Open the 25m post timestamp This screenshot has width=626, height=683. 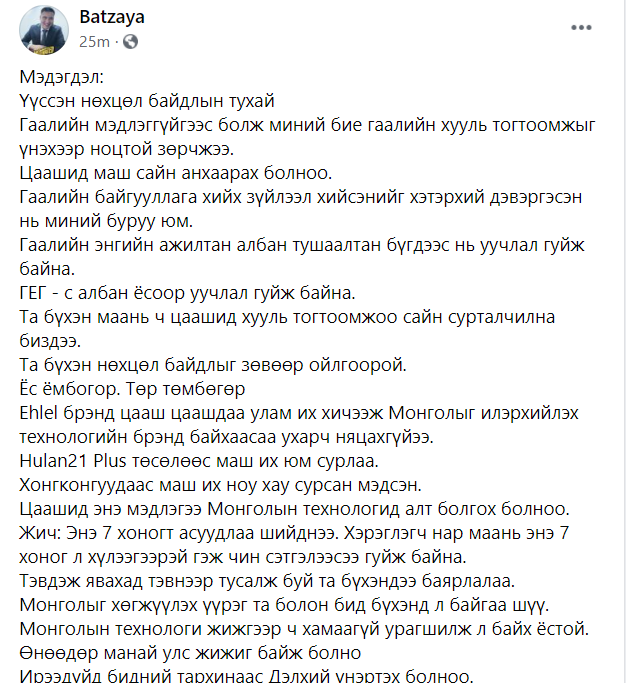pos(94,42)
